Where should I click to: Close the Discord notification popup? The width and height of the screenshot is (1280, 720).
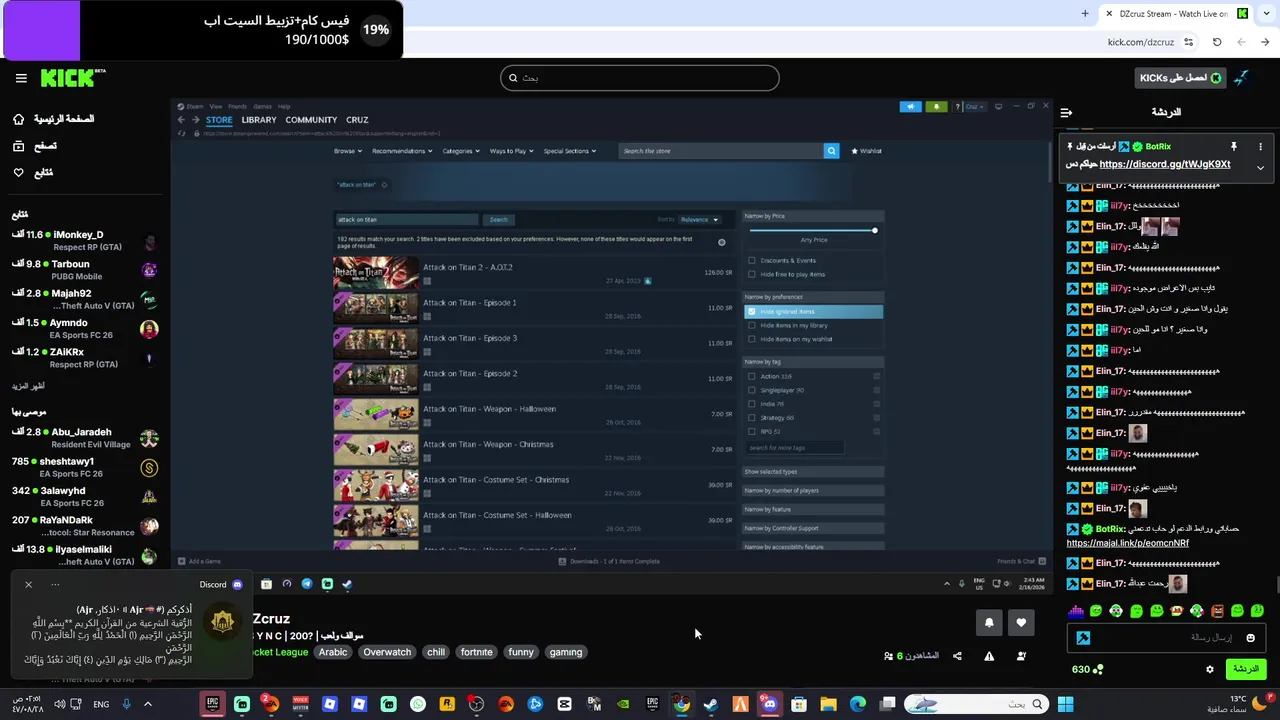tap(28, 584)
